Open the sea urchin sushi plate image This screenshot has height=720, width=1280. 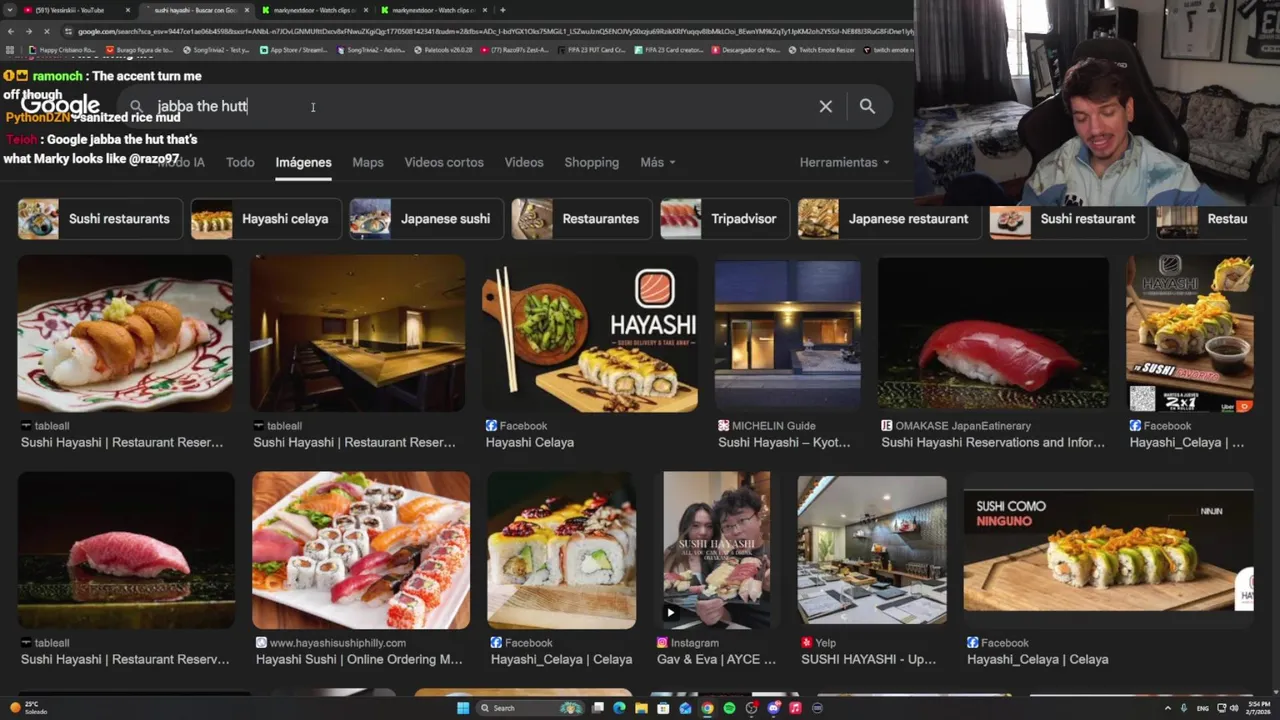coord(125,333)
